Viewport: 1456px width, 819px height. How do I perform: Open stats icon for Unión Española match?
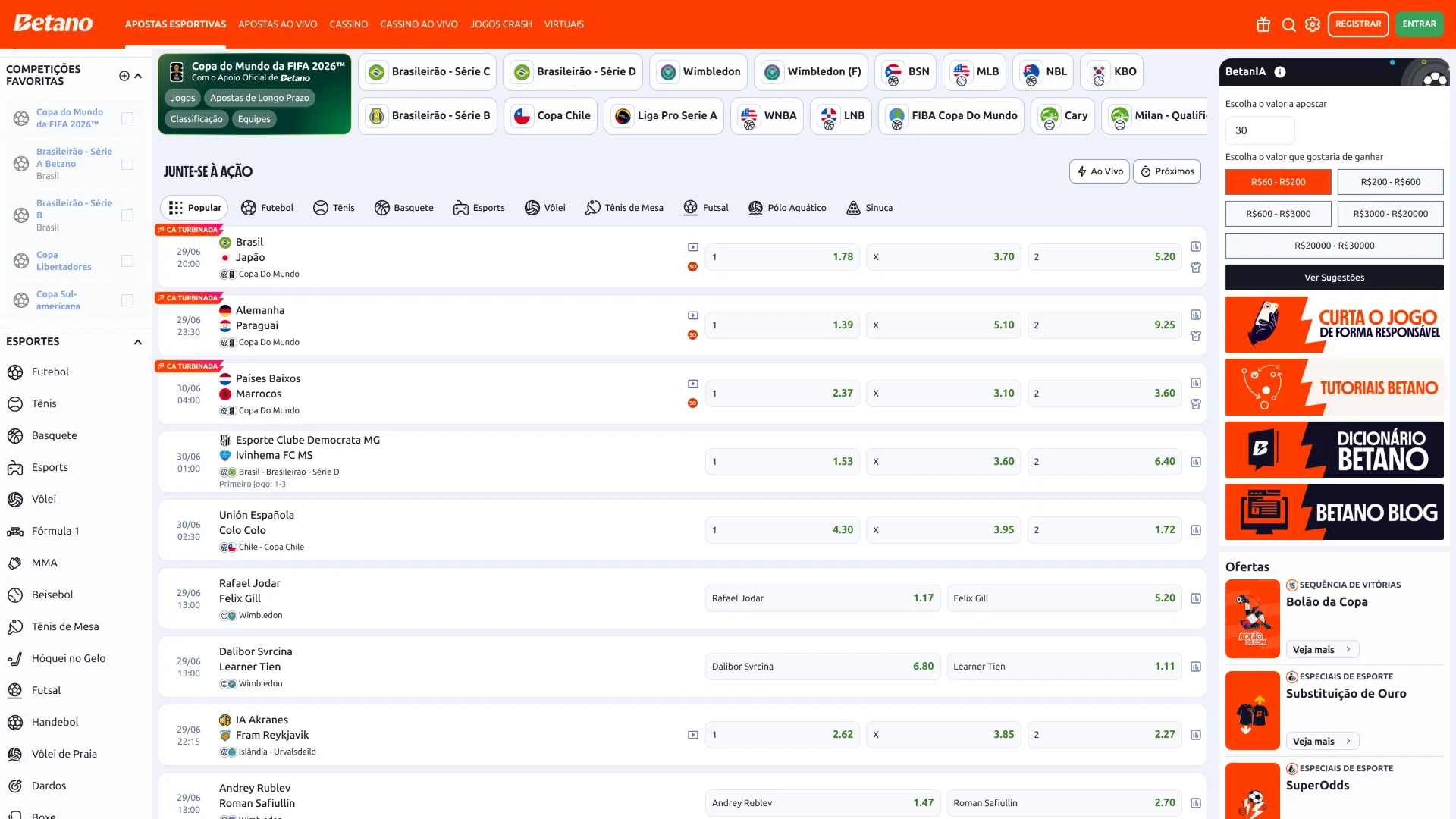[1196, 530]
